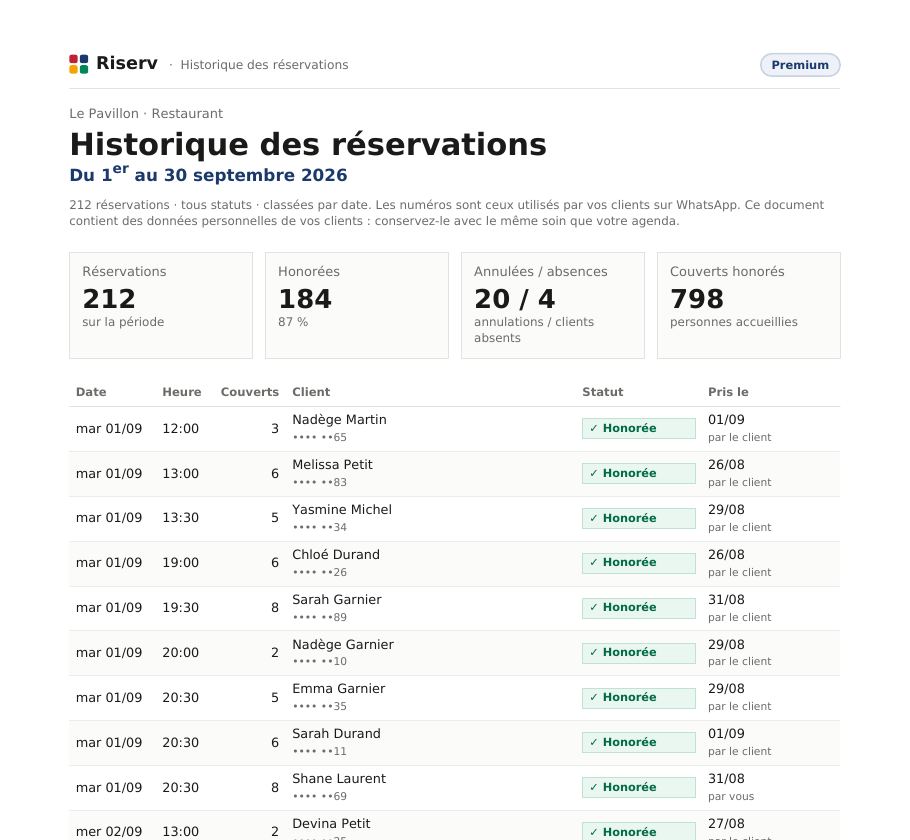
Task: Click client name Melissa Petit
Action: pos(332,464)
